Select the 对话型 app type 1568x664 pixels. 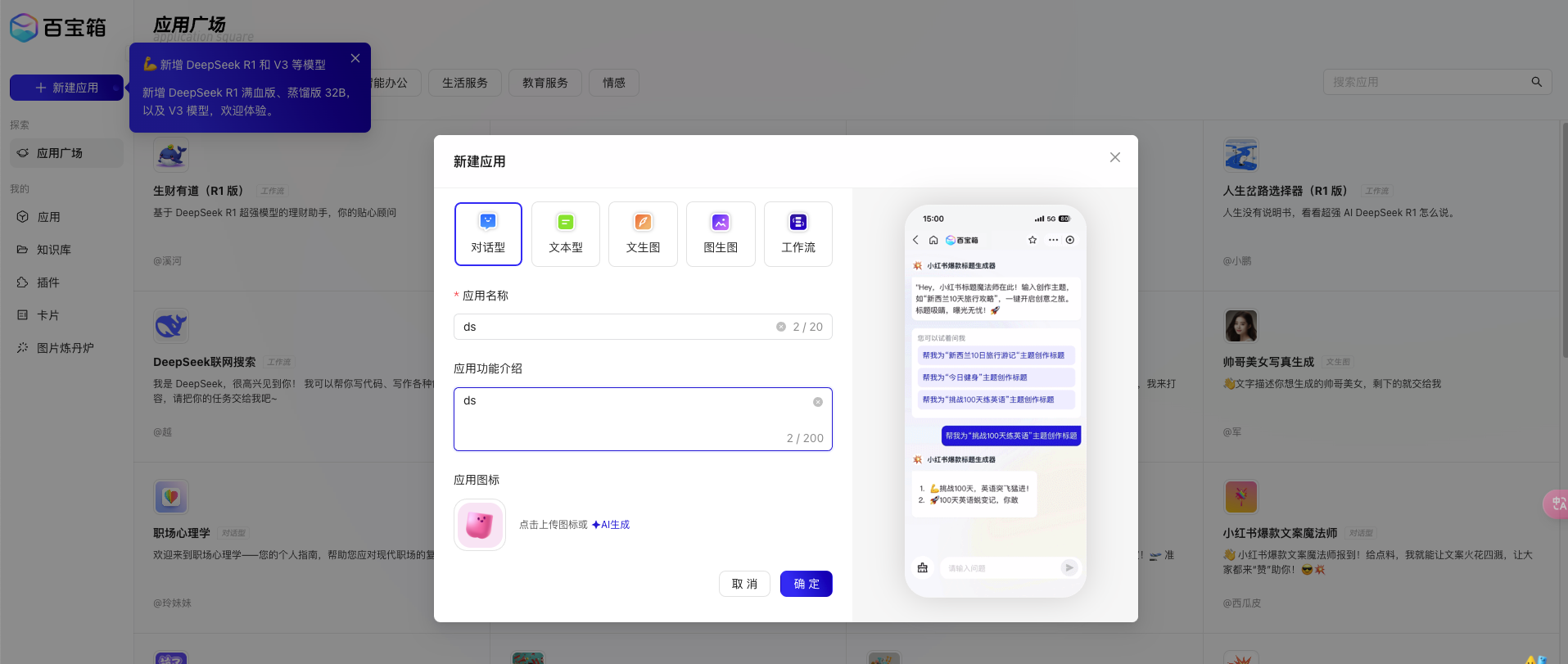tap(488, 234)
